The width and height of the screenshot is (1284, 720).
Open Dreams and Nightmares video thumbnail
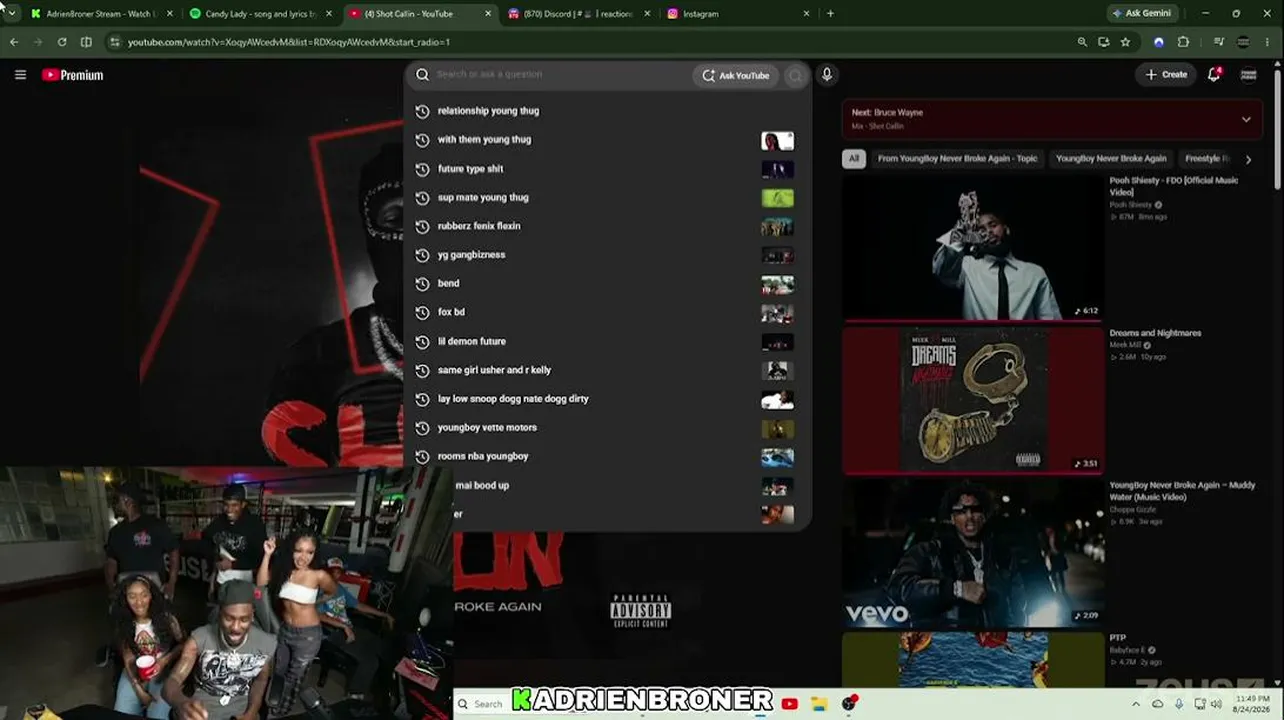[x=973, y=400]
